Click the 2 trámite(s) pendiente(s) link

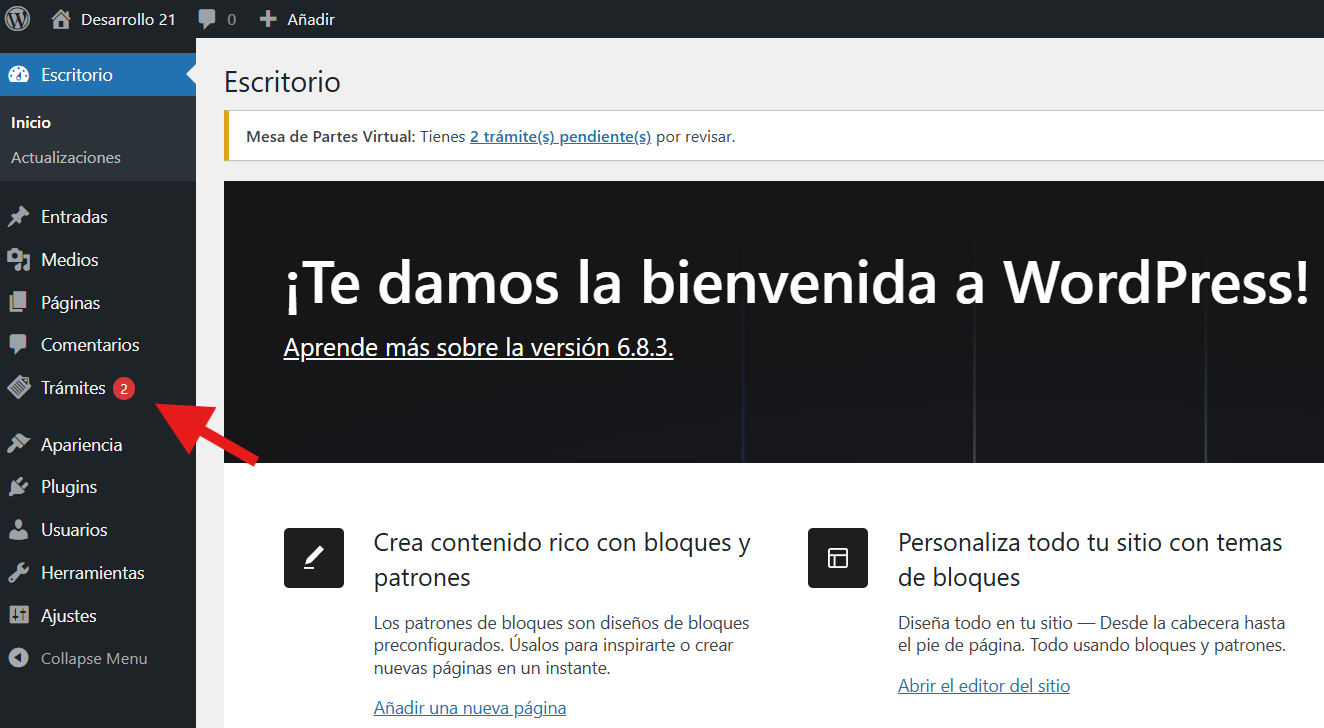(x=560, y=136)
